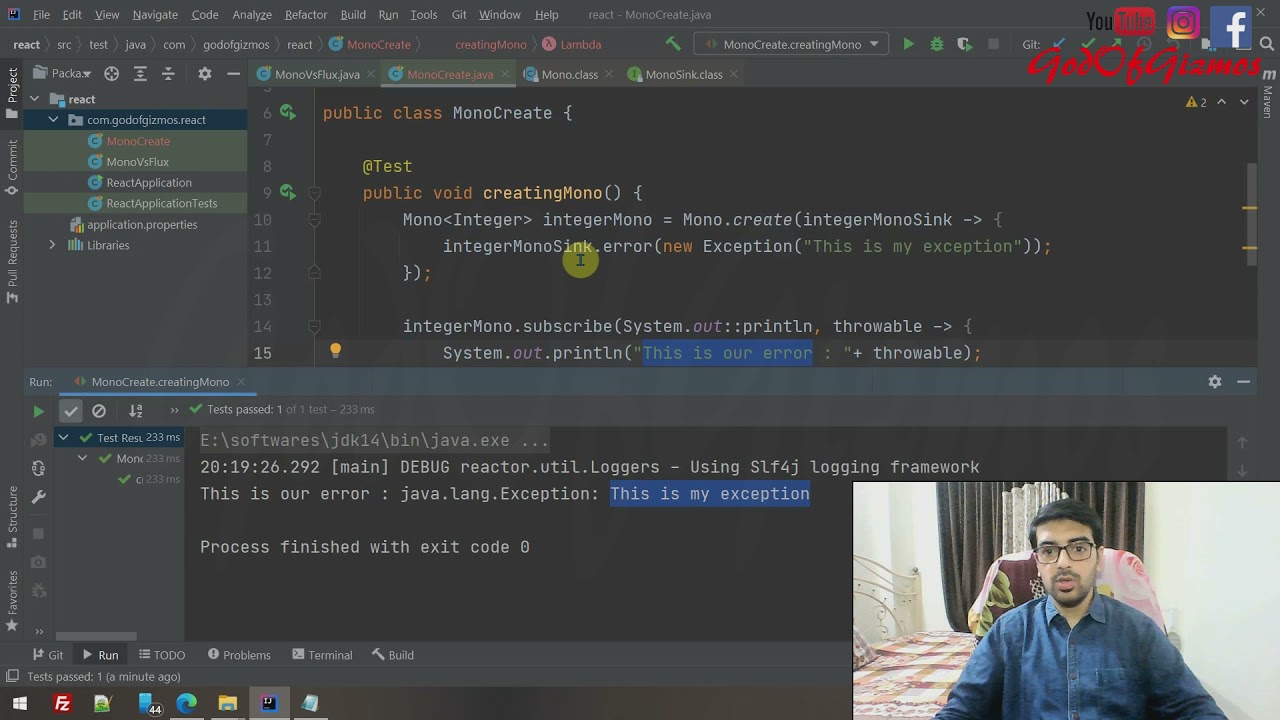Open the Git tool window

[x=47, y=655]
